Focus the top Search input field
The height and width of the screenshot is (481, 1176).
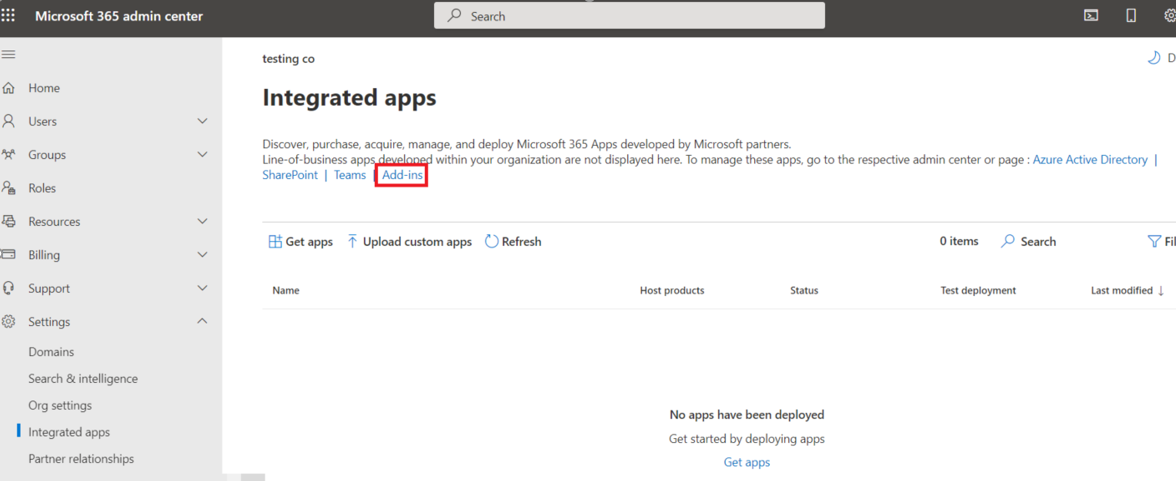629,16
